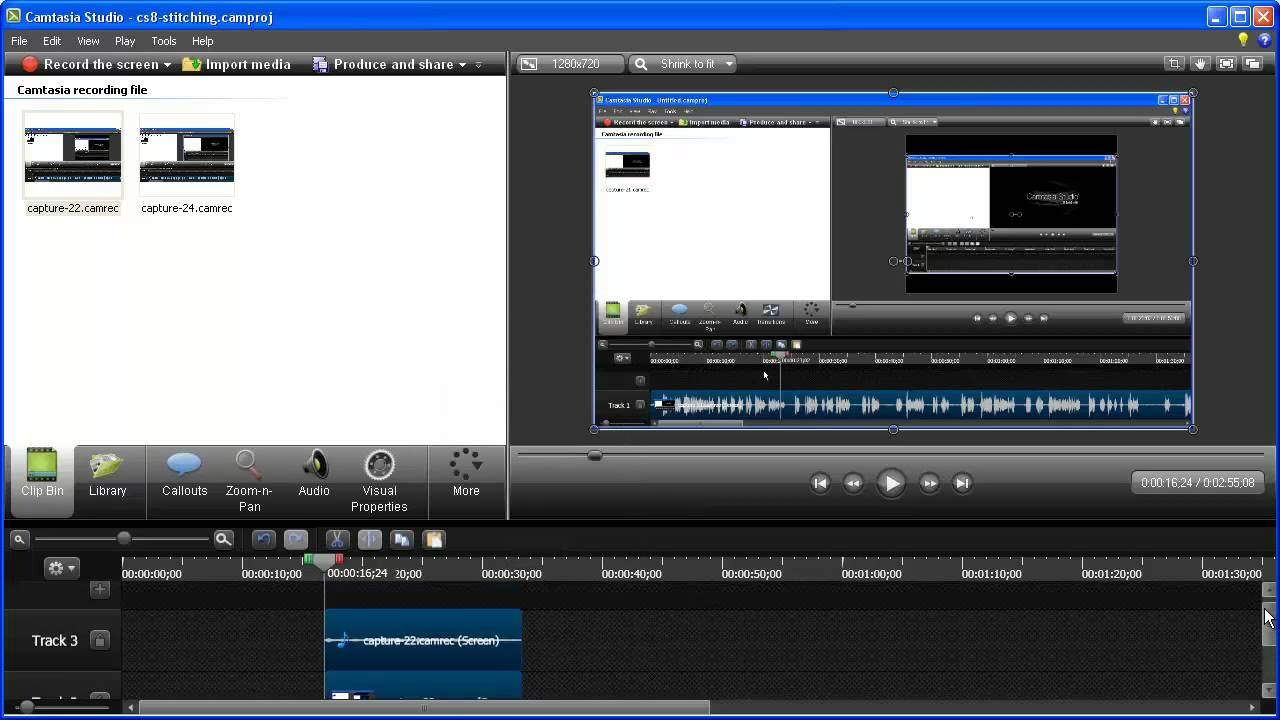Click the timeline zoom slider handle

pyautogui.click(x=124, y=539)
